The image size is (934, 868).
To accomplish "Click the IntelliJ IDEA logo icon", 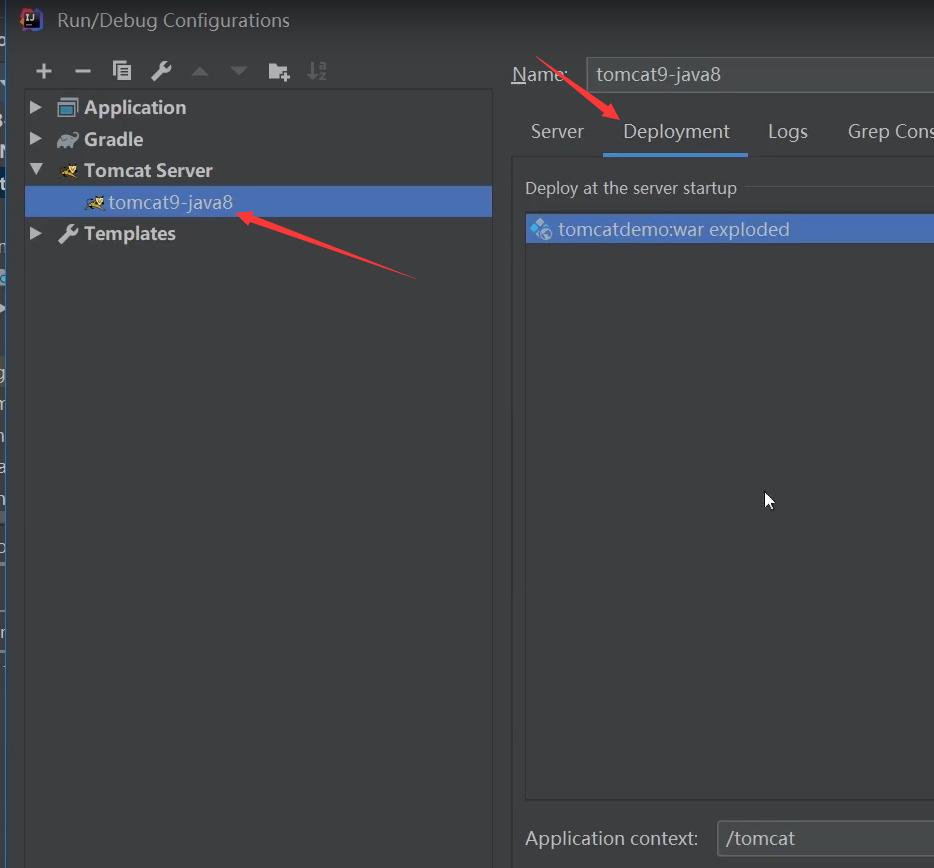I will click(x=32, y=20).
